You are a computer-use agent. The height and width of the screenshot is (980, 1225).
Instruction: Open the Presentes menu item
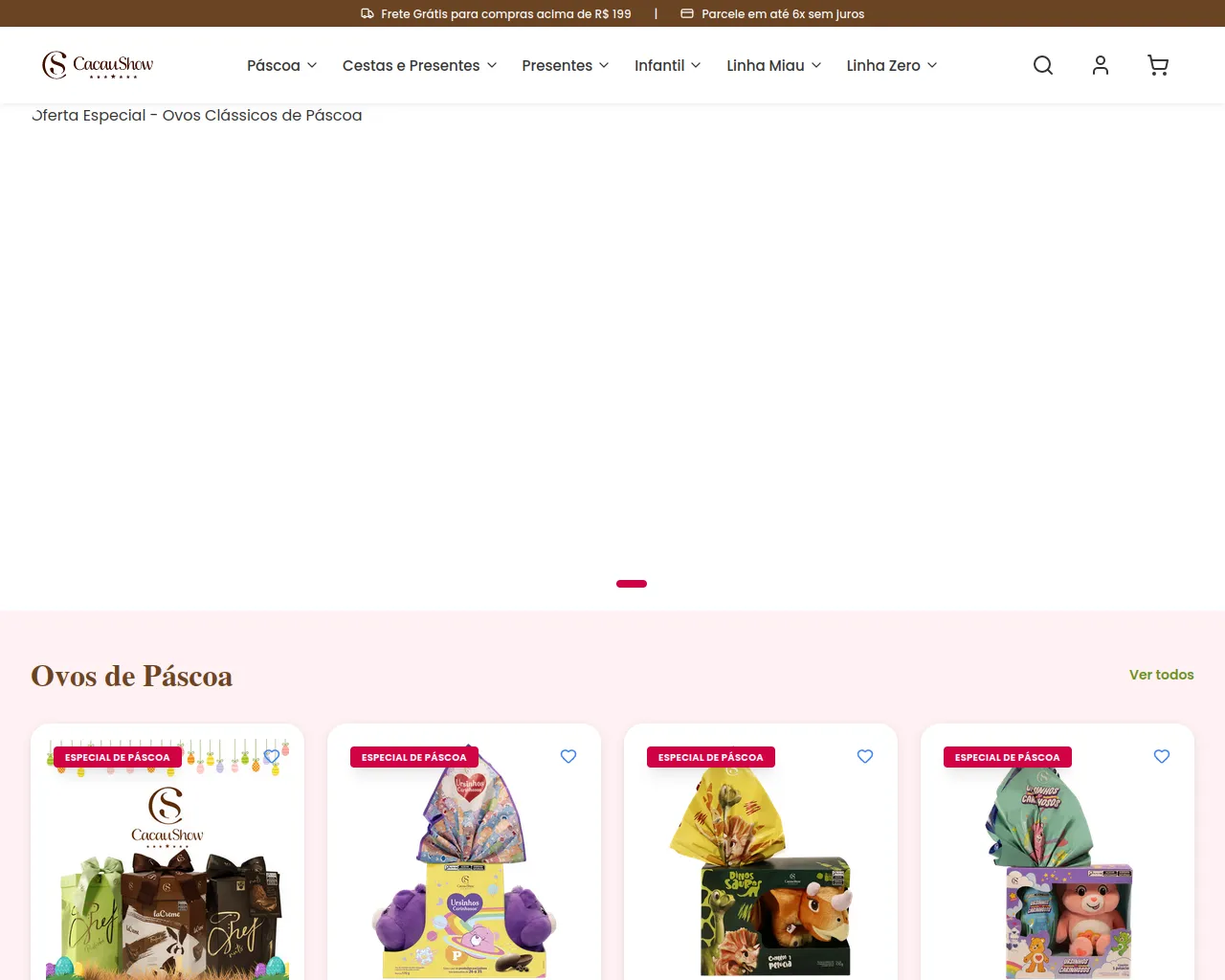(557, 65)
